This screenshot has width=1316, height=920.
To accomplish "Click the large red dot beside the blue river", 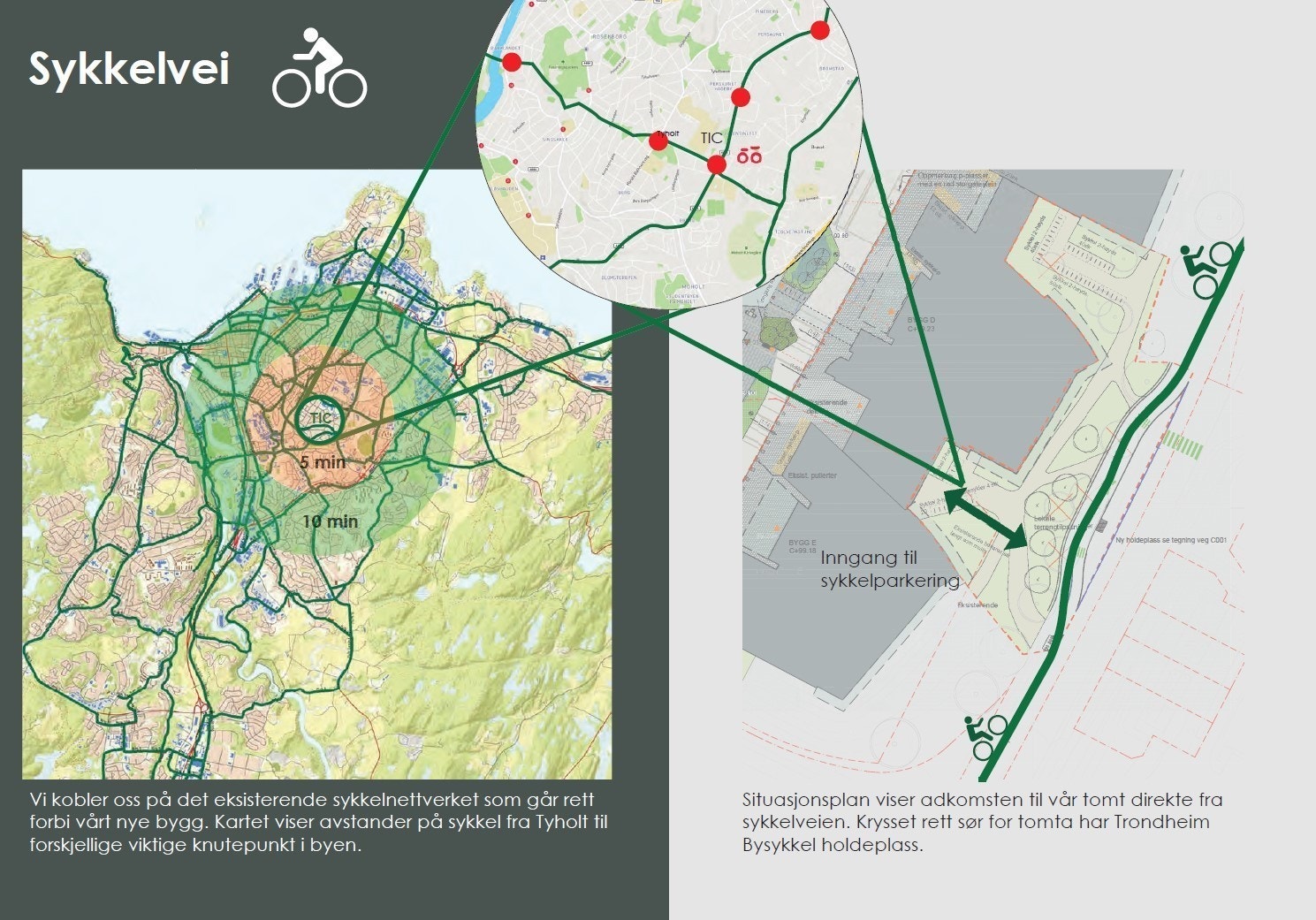I will pos(512,62).
